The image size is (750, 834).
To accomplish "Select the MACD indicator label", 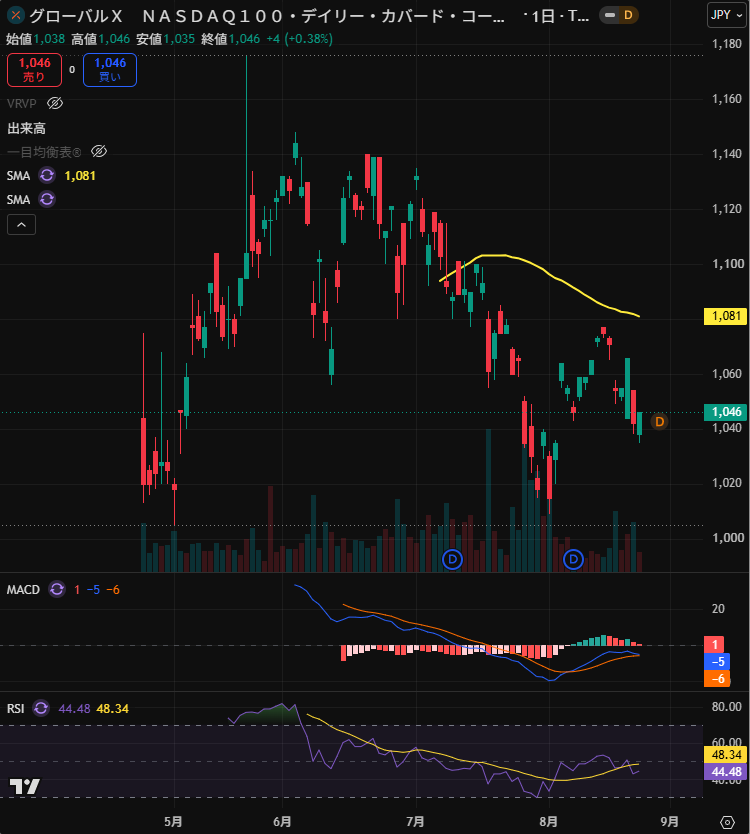I will (23, 589).
